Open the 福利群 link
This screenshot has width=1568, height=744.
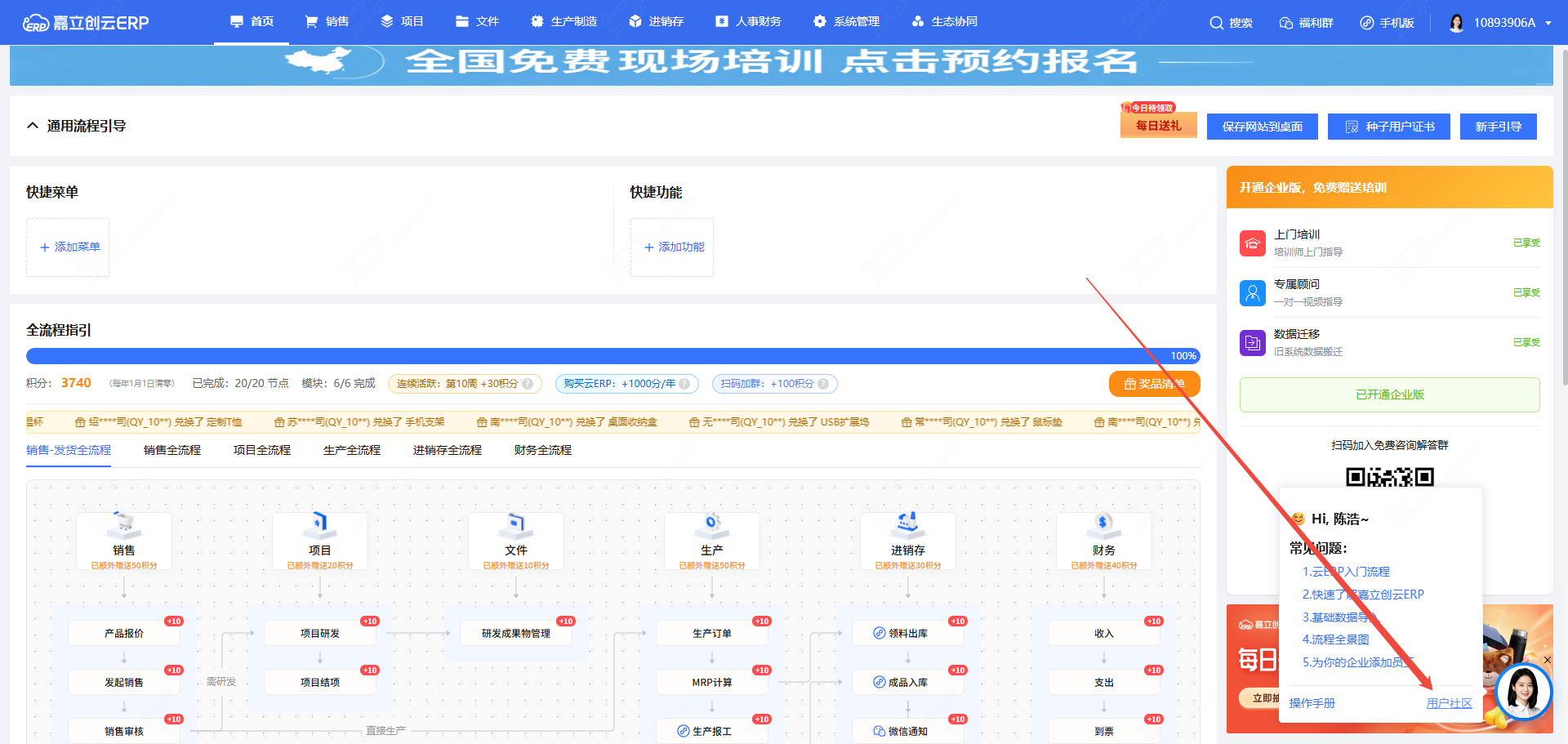point(1306,23)
